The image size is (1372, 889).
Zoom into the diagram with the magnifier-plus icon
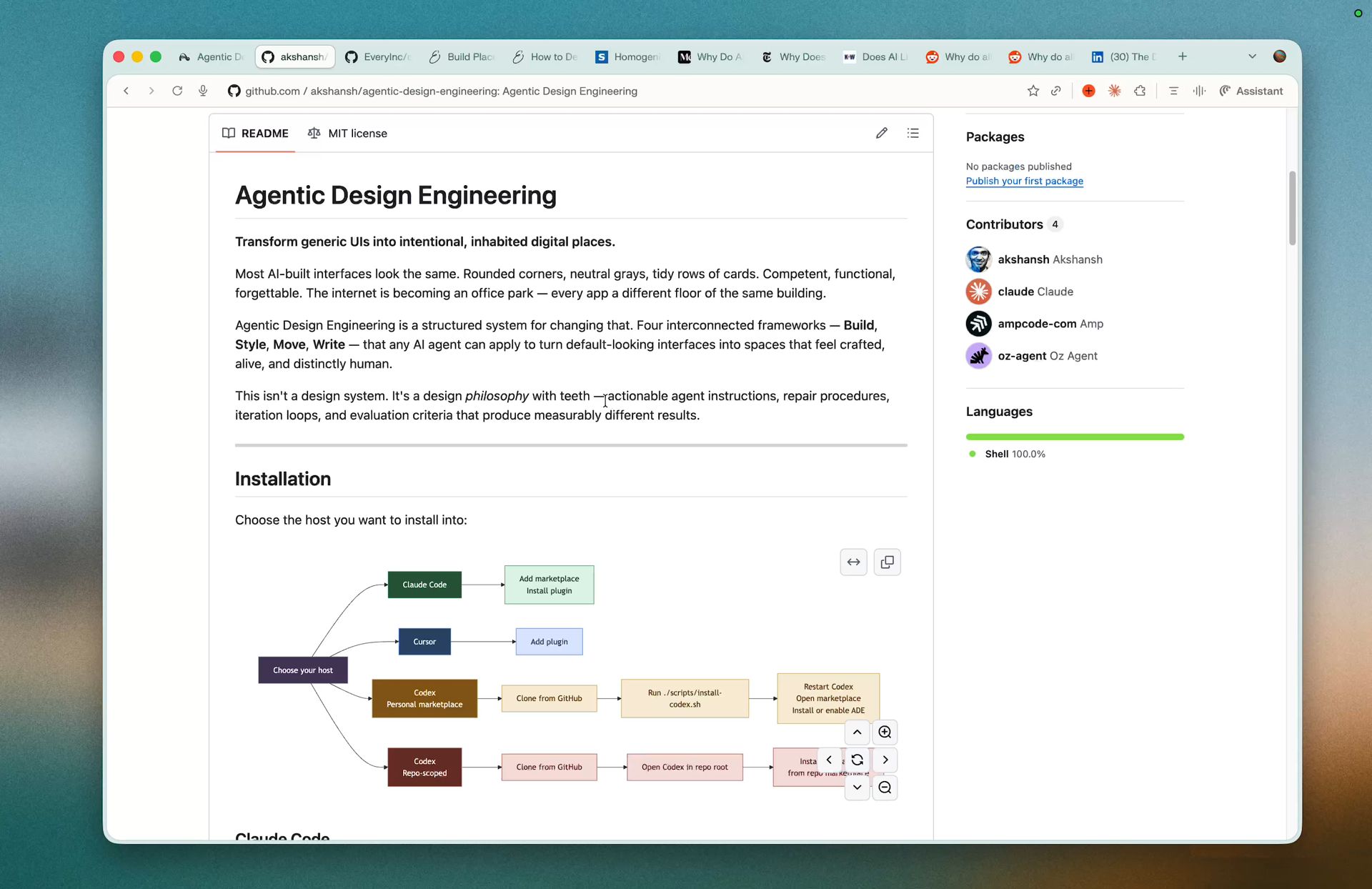[885, 732]
